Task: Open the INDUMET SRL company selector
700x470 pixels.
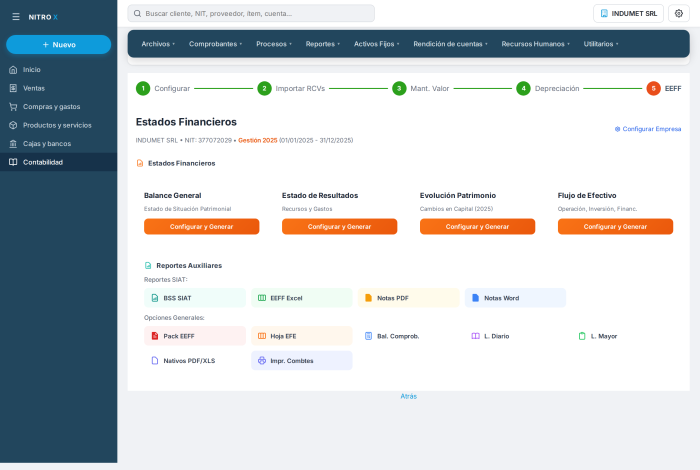Action: pos(628,13)
